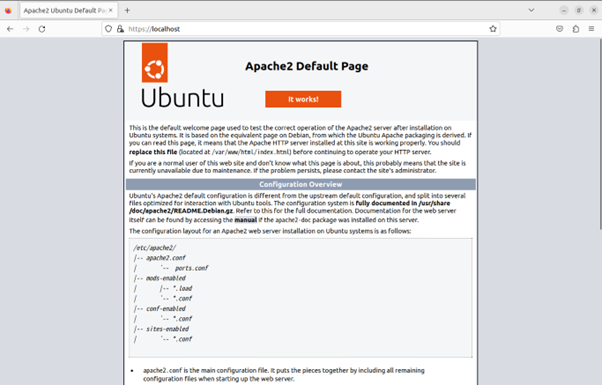Click the ports.conf entry in config tree
This screenshot has width=602, height=385.
191,268
